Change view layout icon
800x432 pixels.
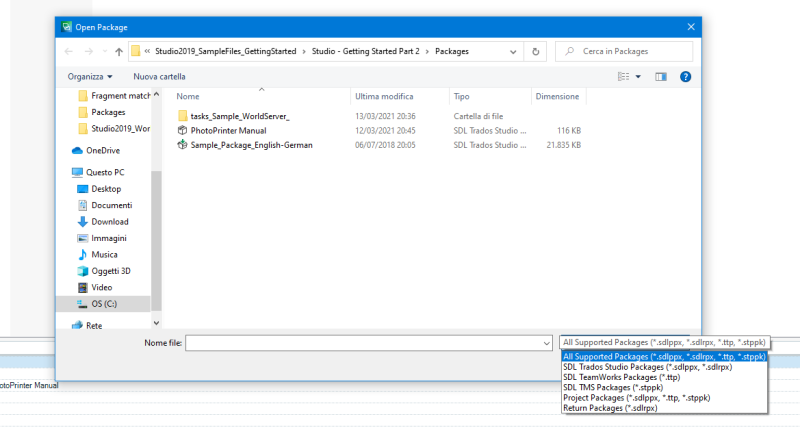(623, 77)
